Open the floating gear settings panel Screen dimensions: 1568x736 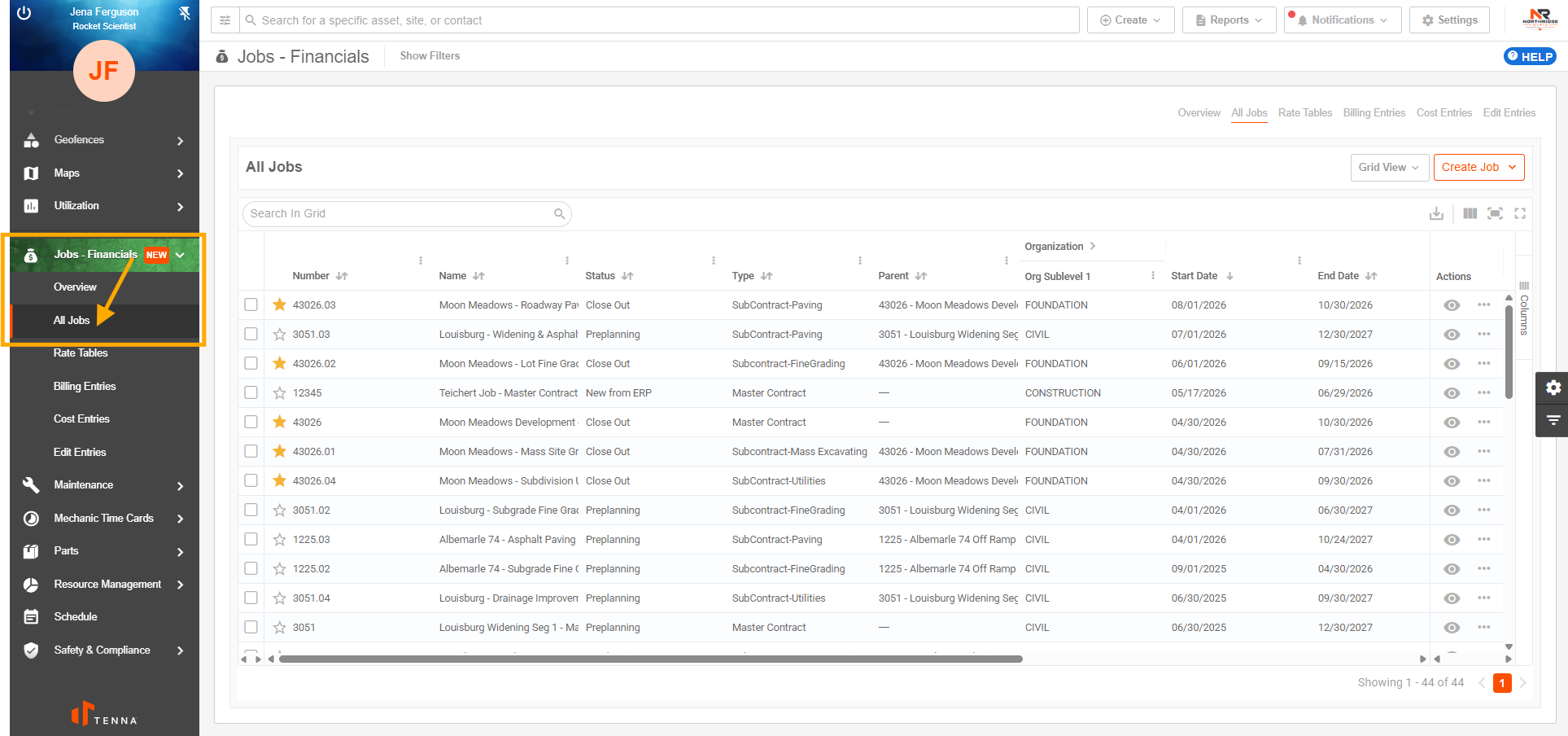[x=1553, y=388]
